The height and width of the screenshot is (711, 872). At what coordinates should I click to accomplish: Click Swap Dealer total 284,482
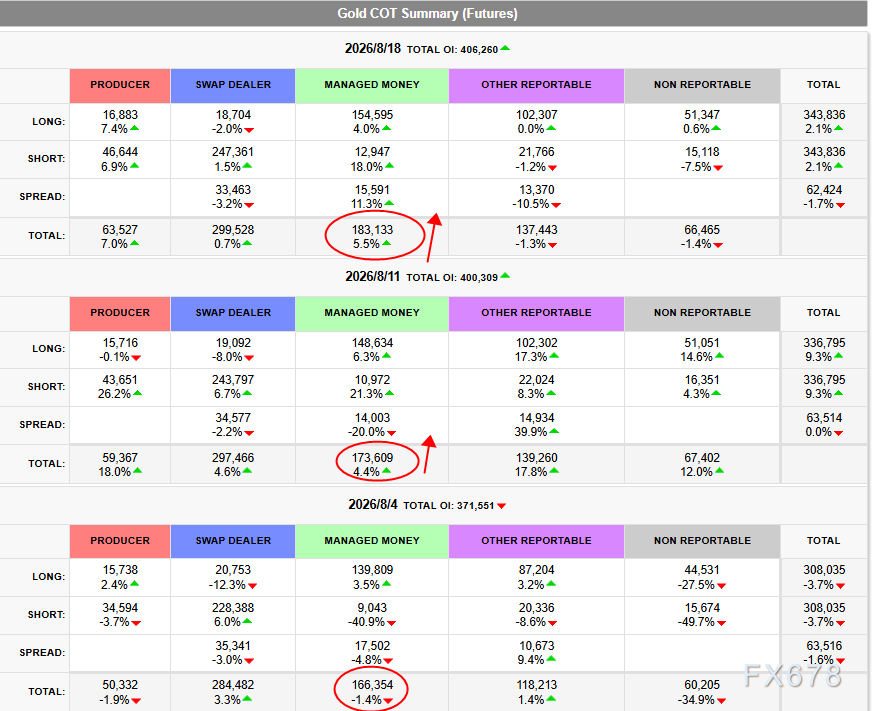pyautogui.click(x=233, y=685)
